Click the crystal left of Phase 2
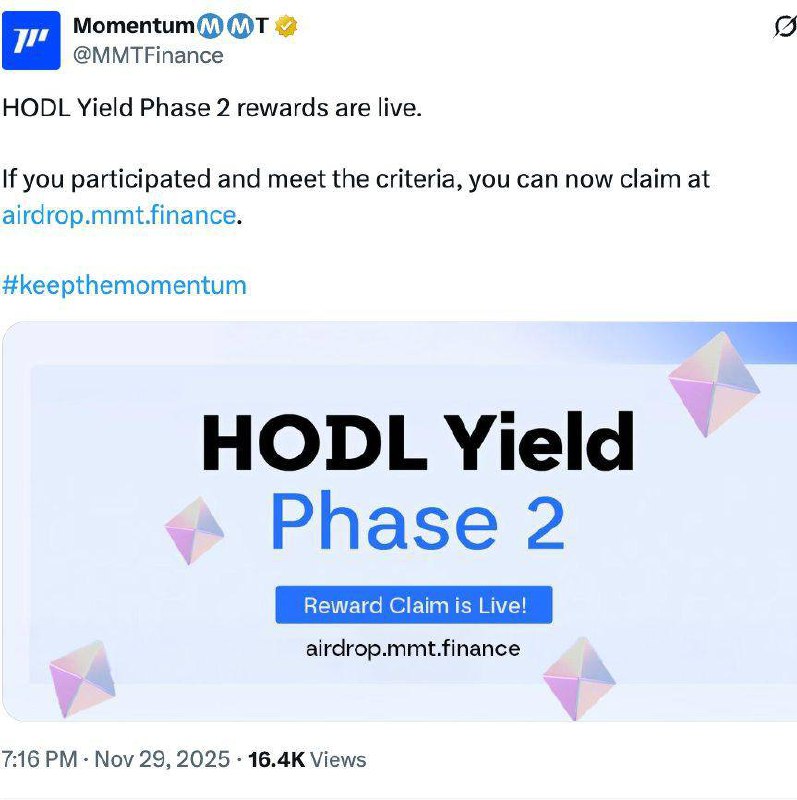This screenshot has height=800, width=797. (x=194, y=531)
